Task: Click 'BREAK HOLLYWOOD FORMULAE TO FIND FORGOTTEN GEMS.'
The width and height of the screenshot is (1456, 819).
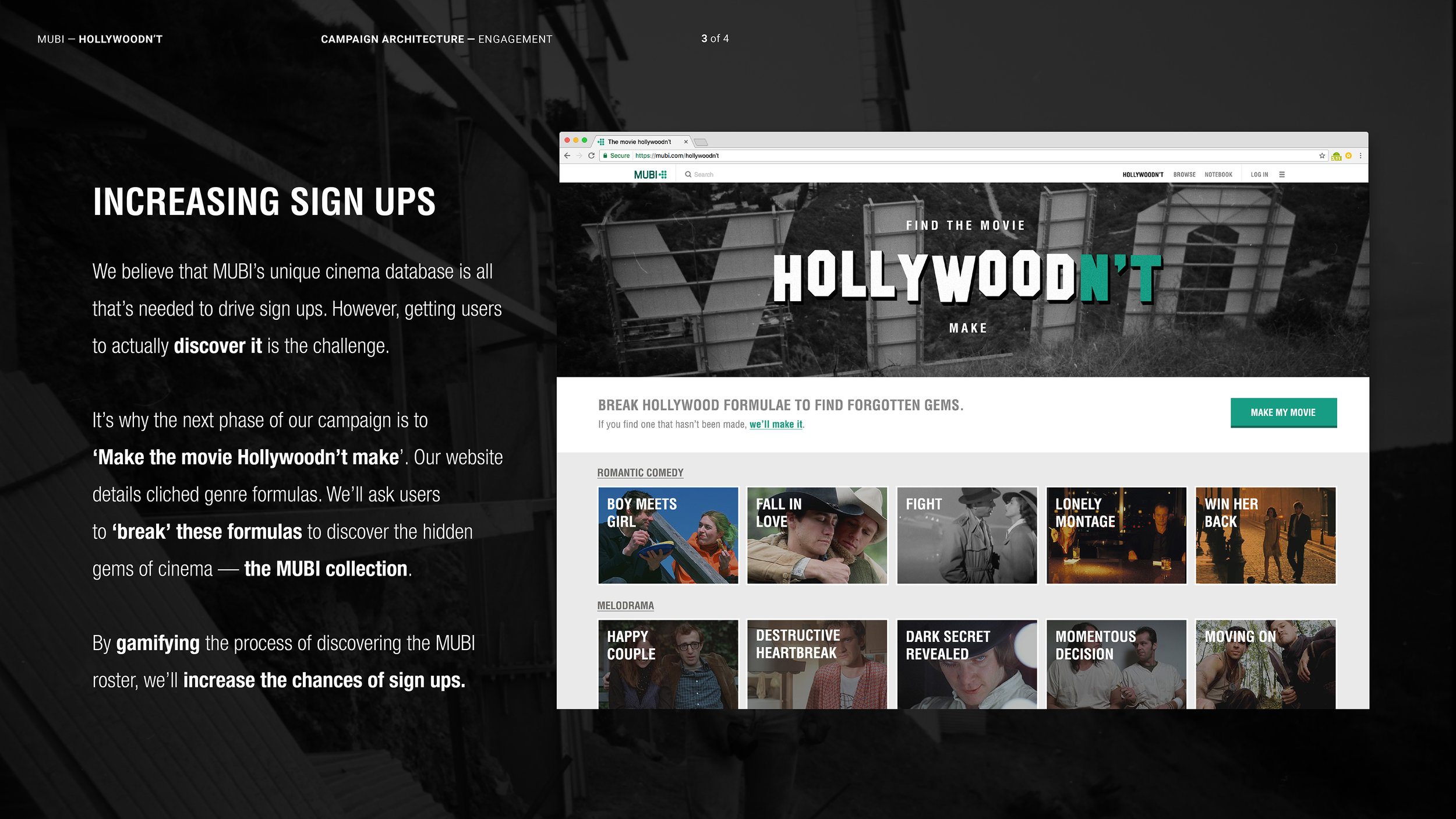Action: click(x=780, y=405)
